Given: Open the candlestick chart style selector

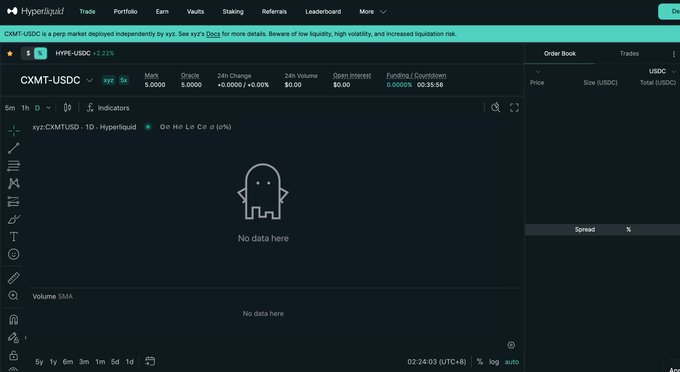Looking at the screenshot, I should [67, 108].
